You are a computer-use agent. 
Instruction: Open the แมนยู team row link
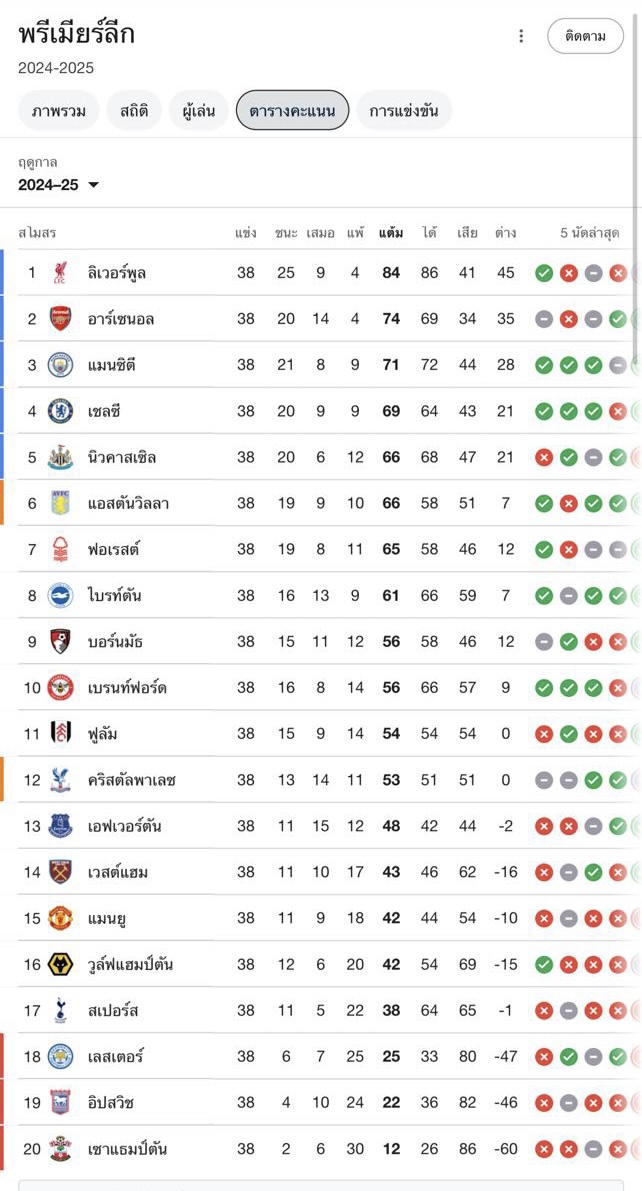pos(321,918)
